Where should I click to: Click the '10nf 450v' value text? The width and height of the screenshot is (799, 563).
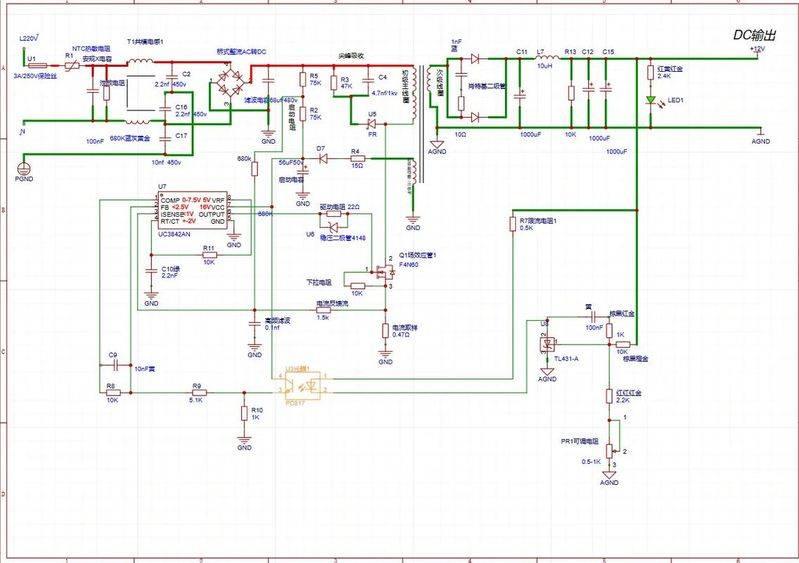(167, 162)
